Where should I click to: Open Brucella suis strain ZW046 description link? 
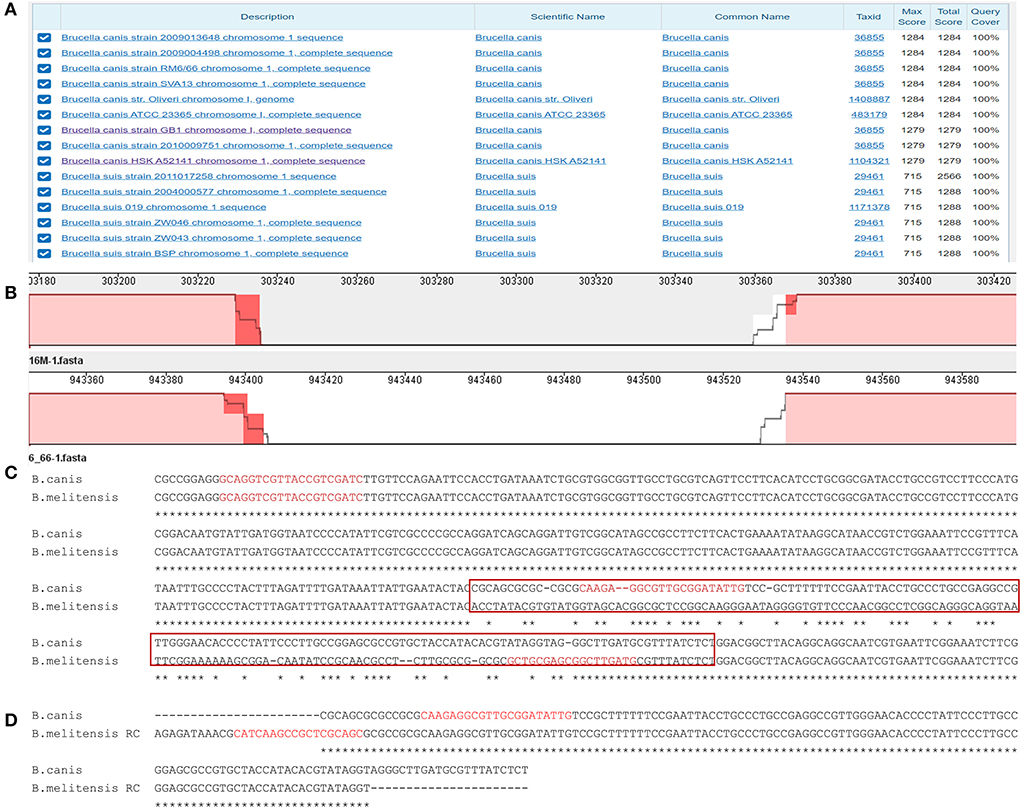click(x=211, y=223)
